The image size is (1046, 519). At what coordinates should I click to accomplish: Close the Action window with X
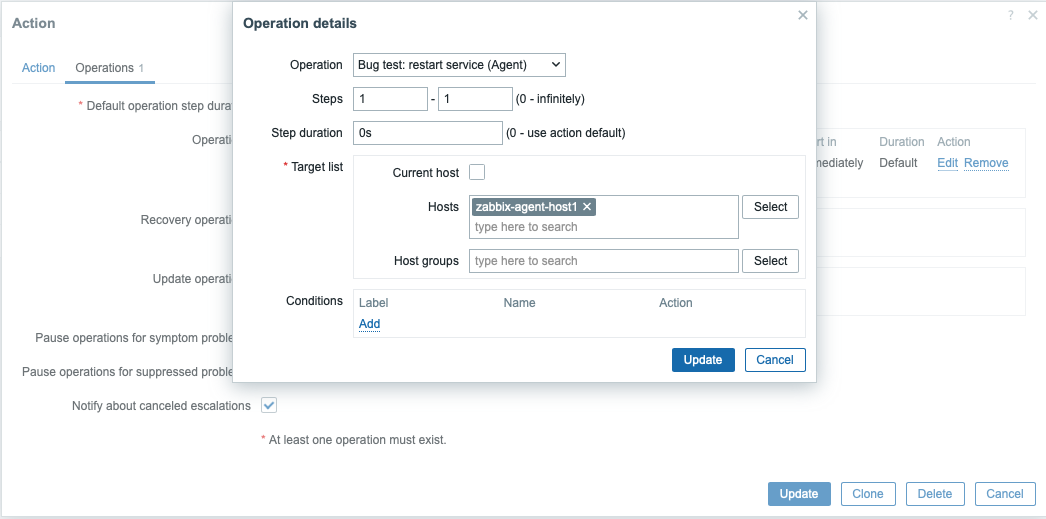1032,15
